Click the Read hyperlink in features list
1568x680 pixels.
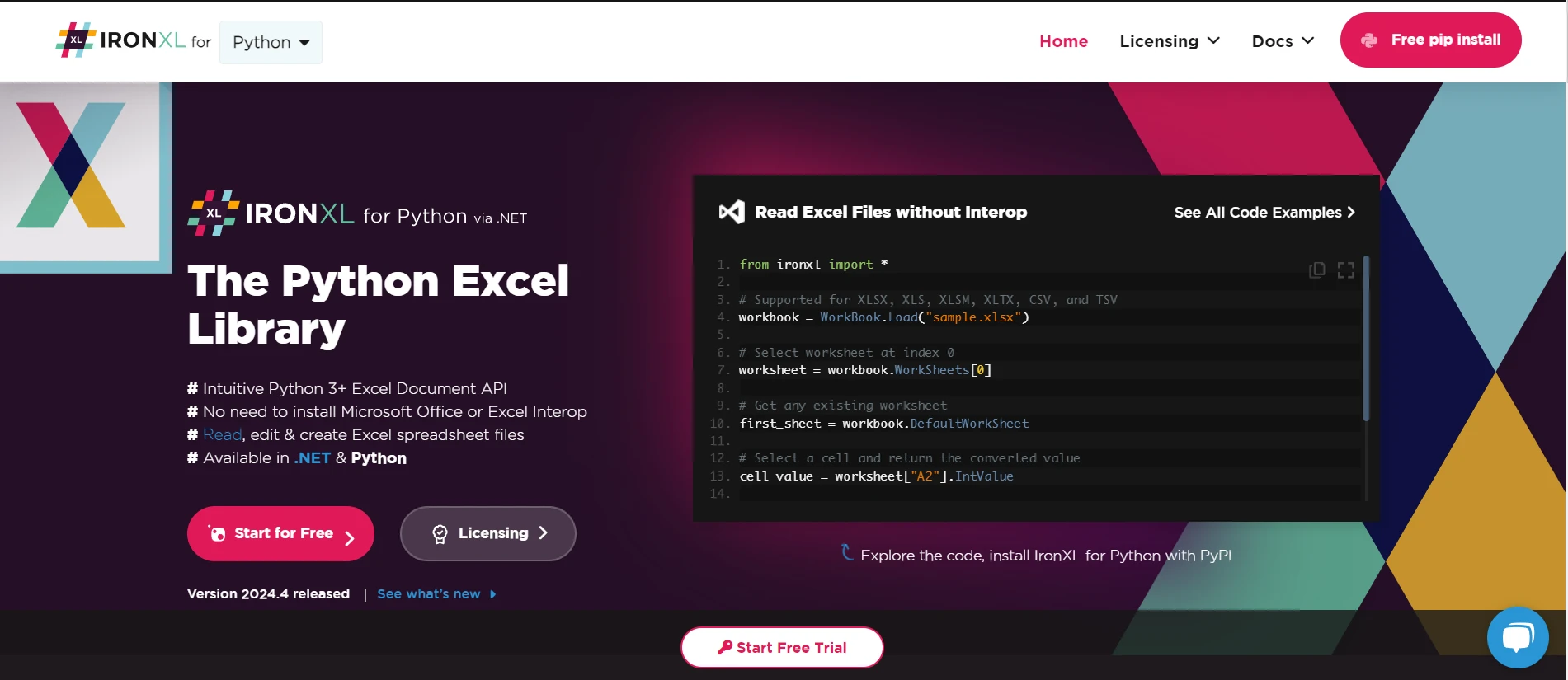point(222,434)
